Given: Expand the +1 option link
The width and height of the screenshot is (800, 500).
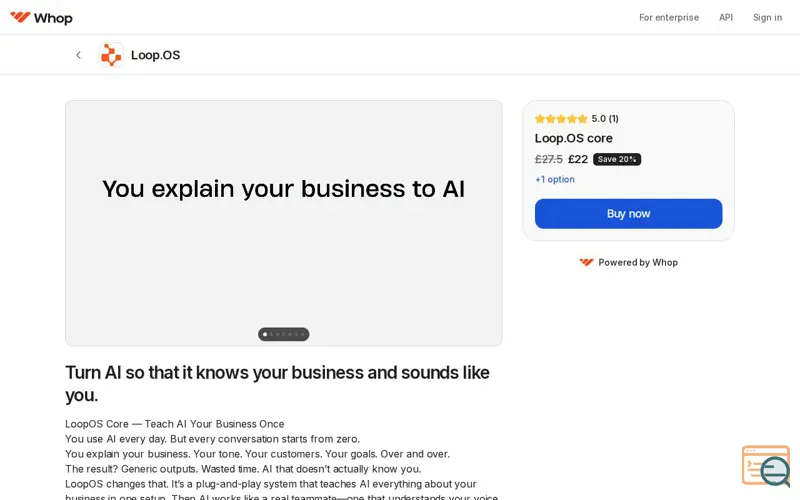Looking at the screenshot, I should point(555,180).
